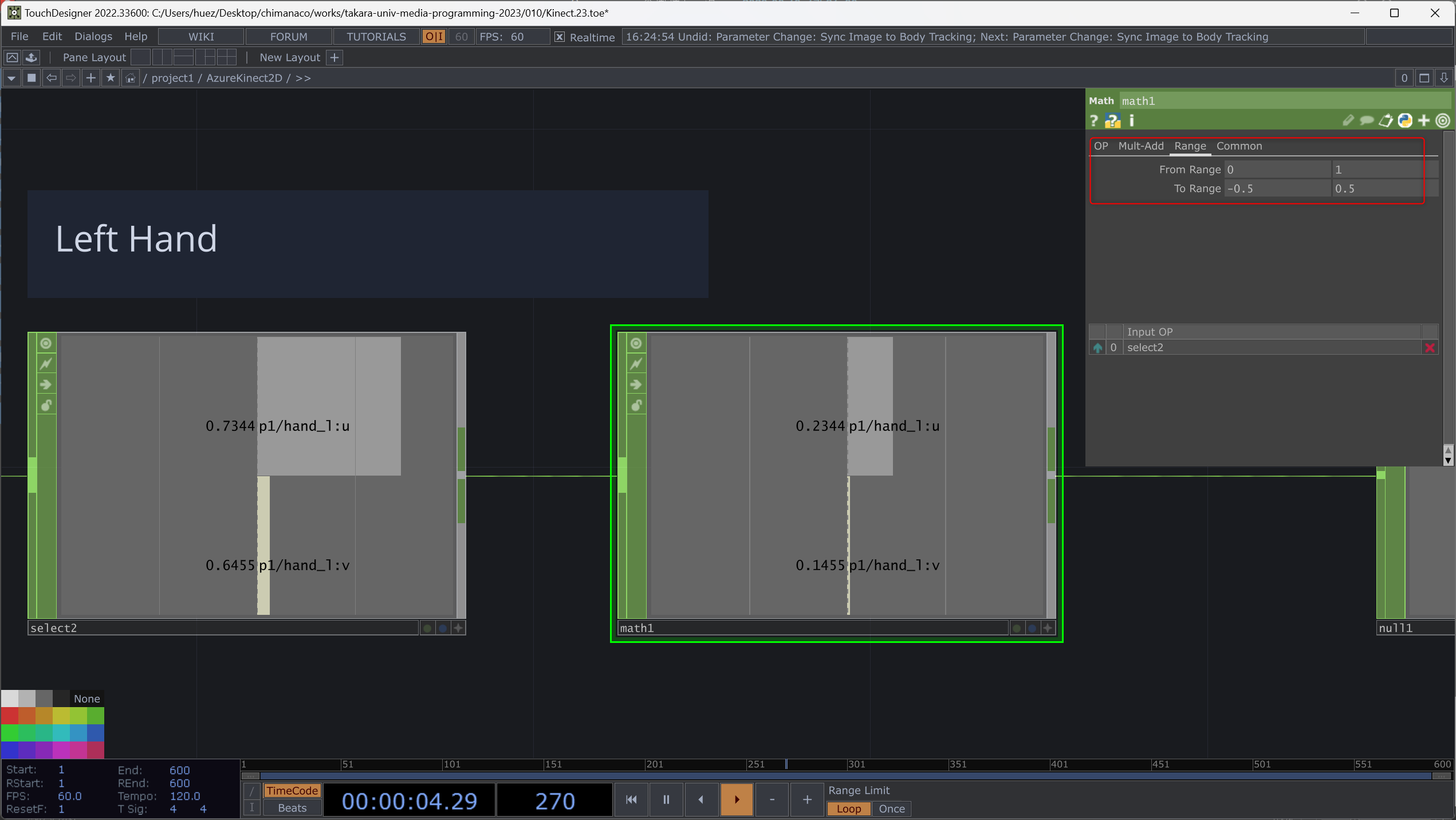1456x820 pixels.
Task: Expand the path '>>' operator list
Action: 303,78
